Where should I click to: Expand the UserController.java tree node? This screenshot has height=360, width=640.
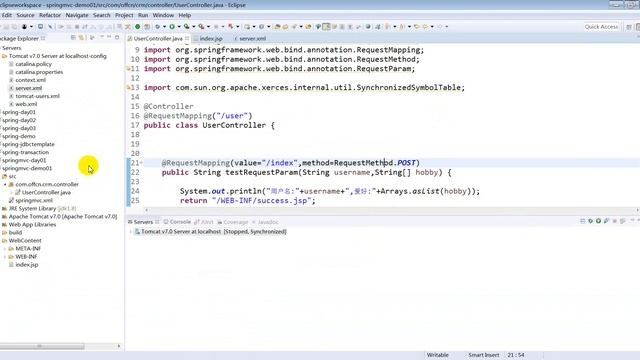(x=12, y=192)
